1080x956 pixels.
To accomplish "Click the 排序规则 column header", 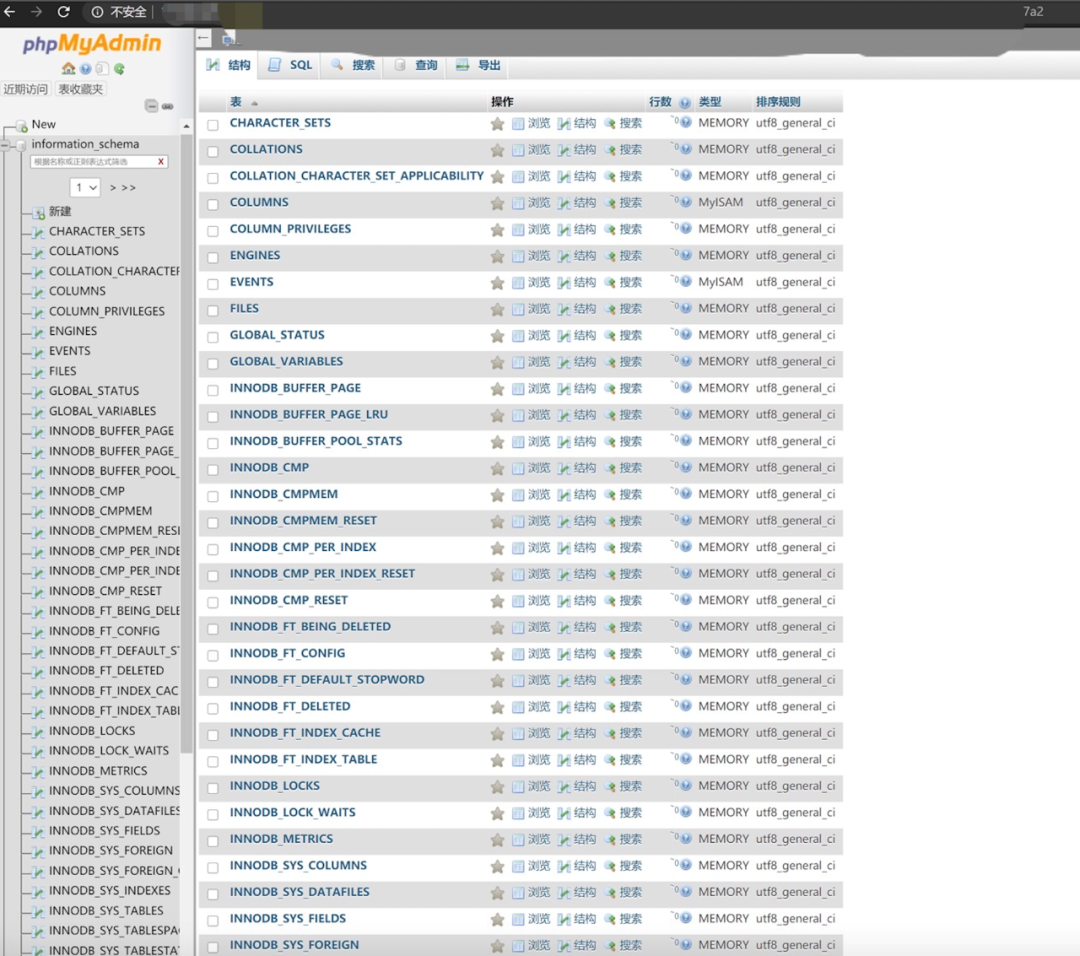I will 778,102.
